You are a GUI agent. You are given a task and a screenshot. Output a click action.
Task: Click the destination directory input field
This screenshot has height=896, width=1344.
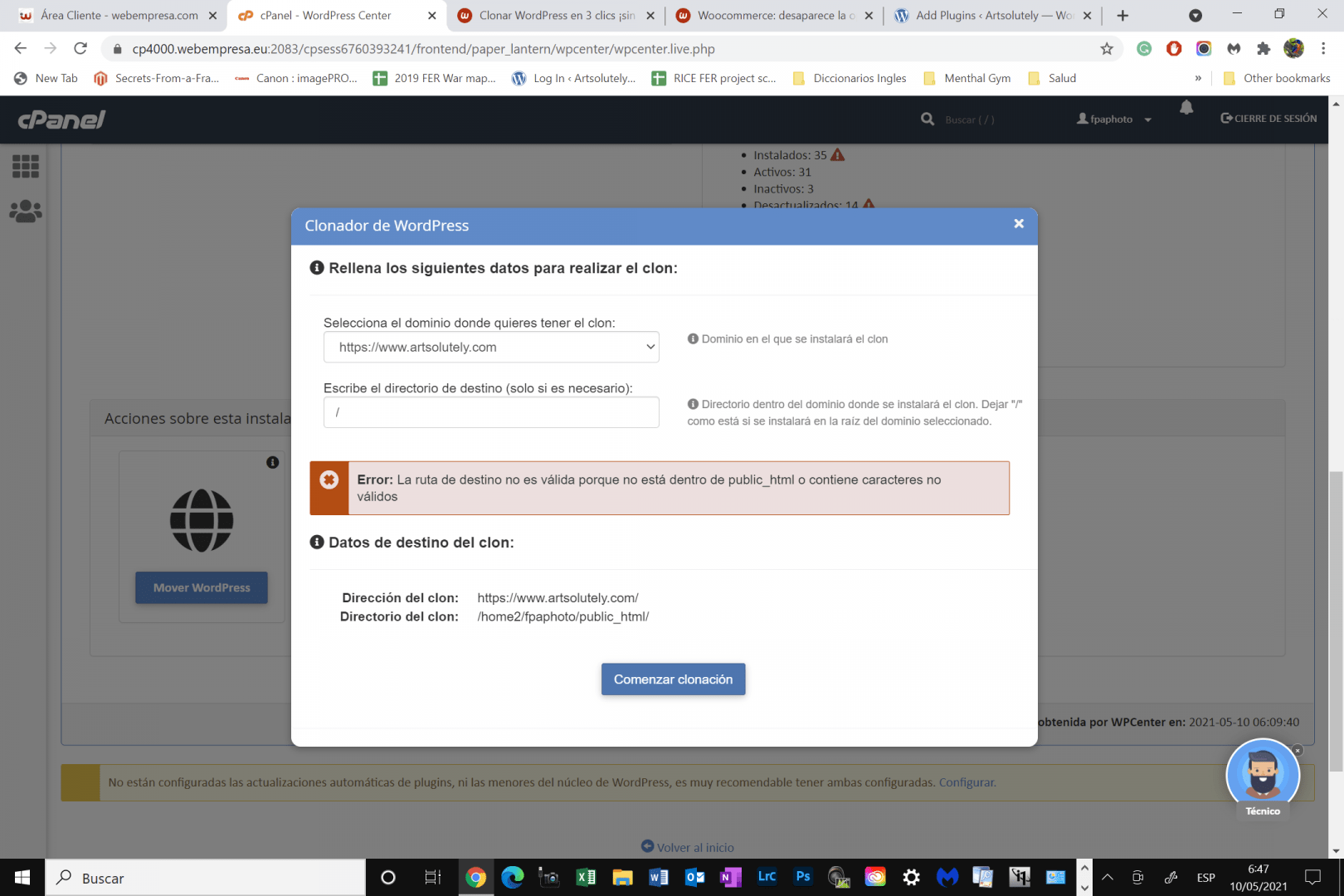491,412
